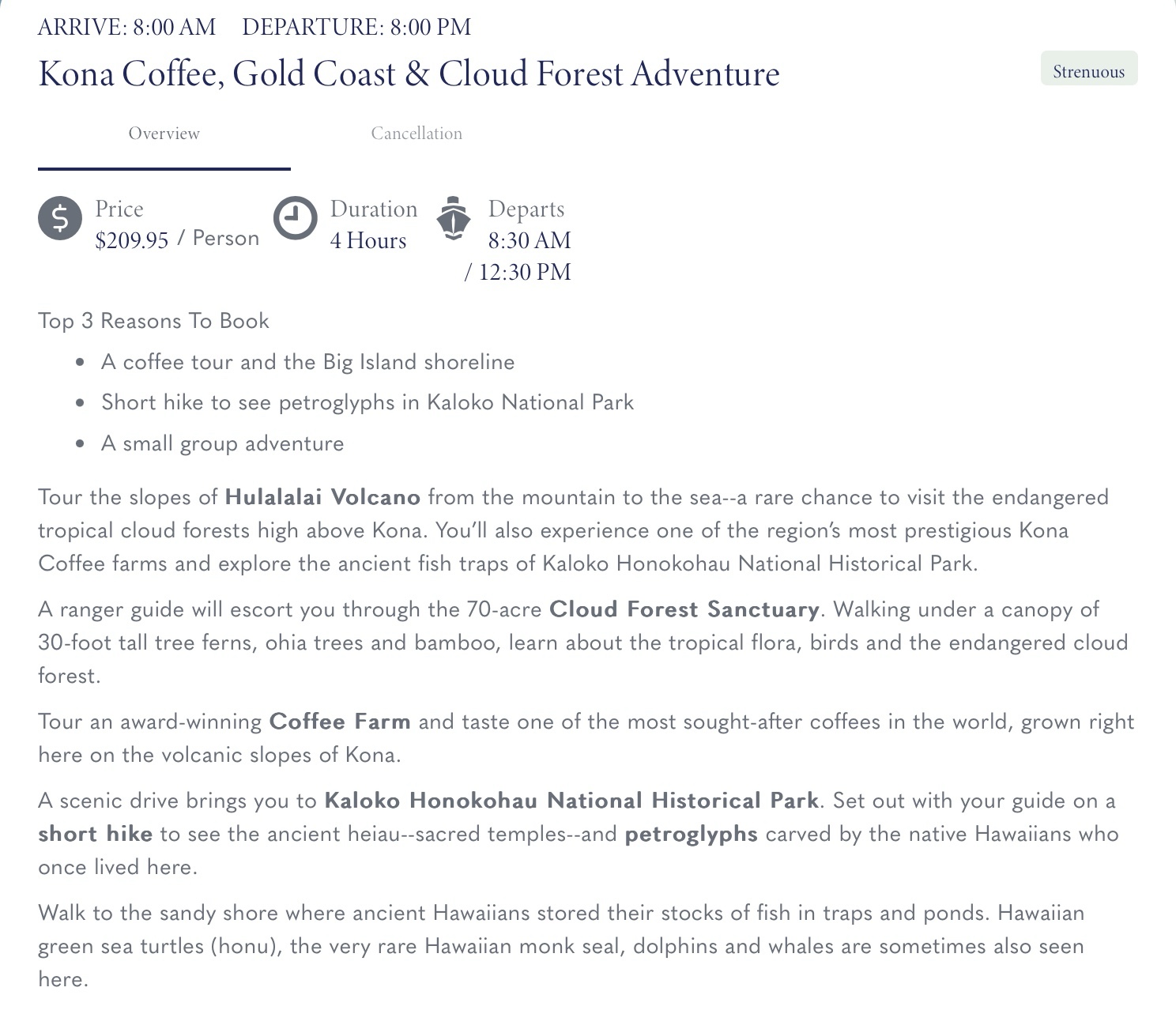Click the dollar sign Price icon
The image size is (1176, 1010).
pos(60,218)
